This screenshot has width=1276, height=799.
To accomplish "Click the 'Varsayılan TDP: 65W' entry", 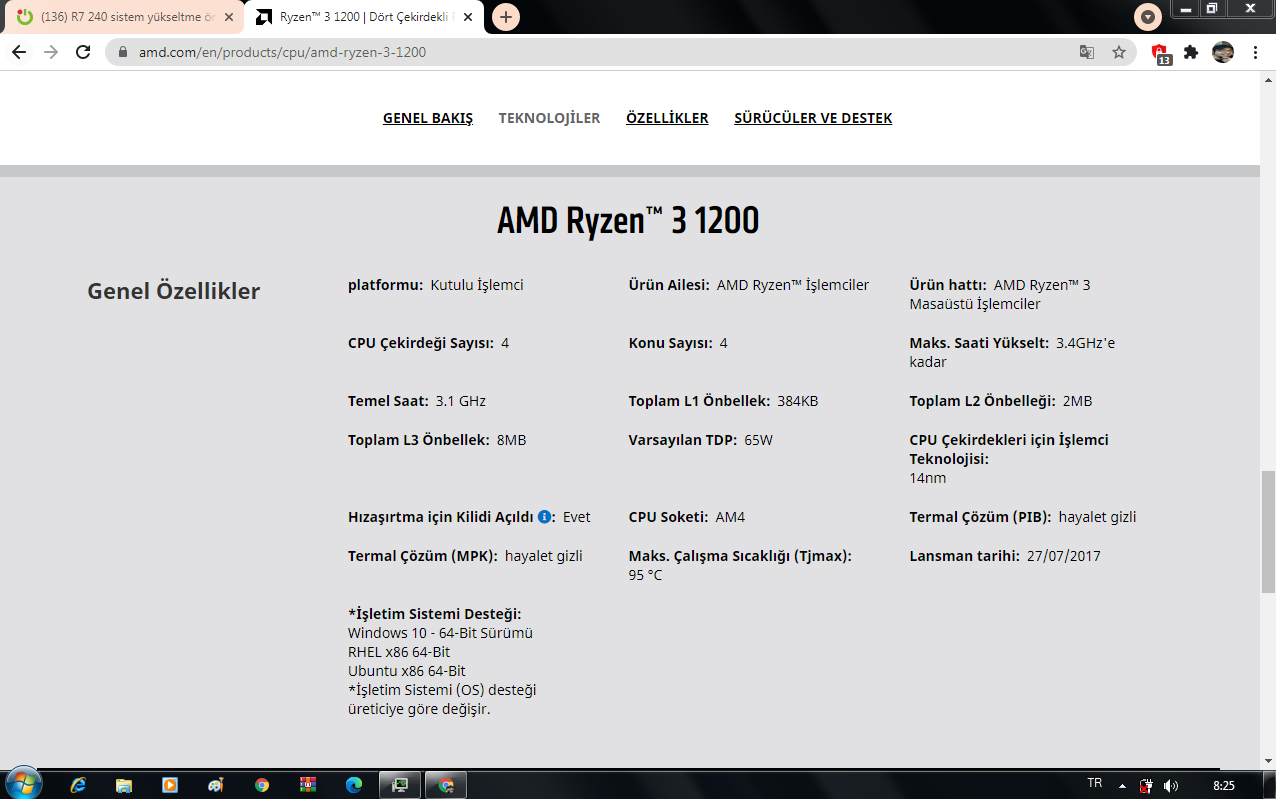I will click(x=701, y=440).
